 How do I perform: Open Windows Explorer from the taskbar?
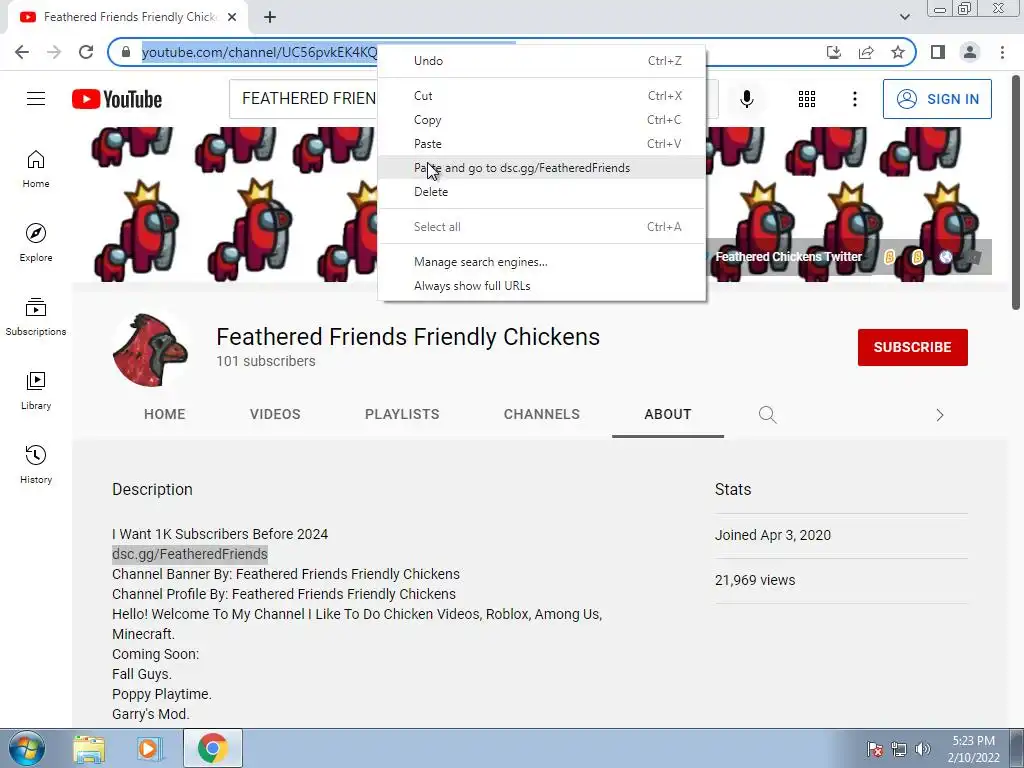pos(89,749)
